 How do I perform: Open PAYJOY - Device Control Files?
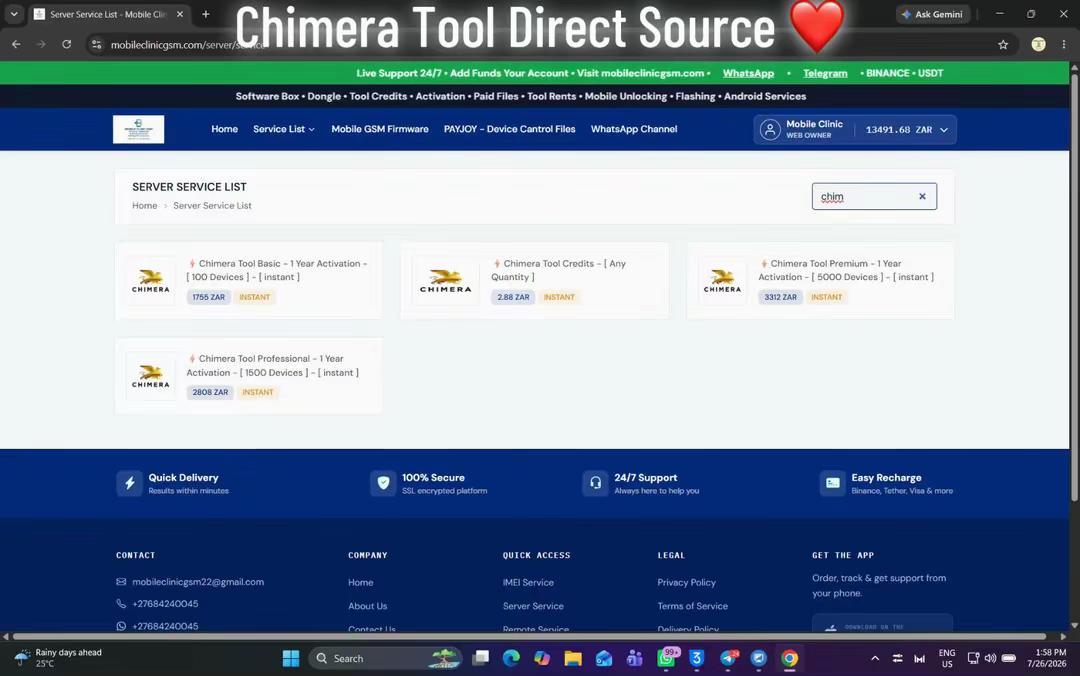(x=510, y=129)
